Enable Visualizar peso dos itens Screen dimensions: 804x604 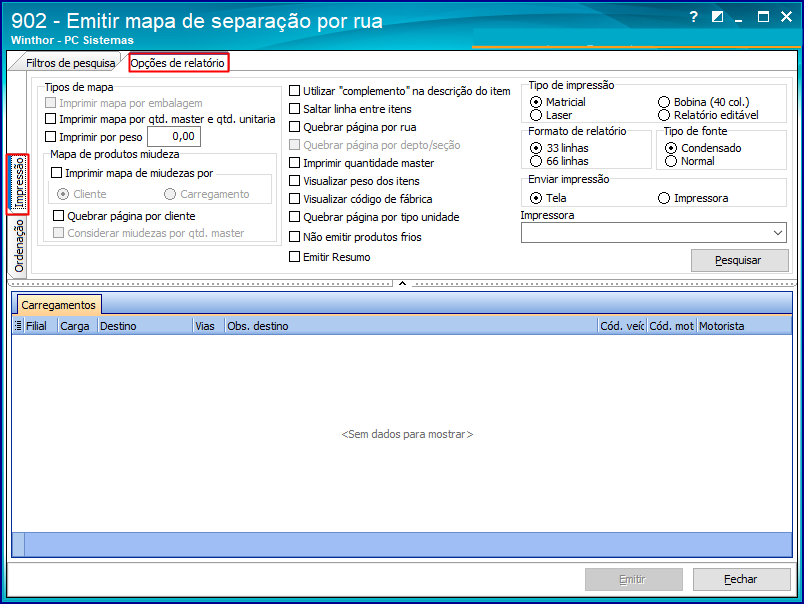[x=294, y=180]
